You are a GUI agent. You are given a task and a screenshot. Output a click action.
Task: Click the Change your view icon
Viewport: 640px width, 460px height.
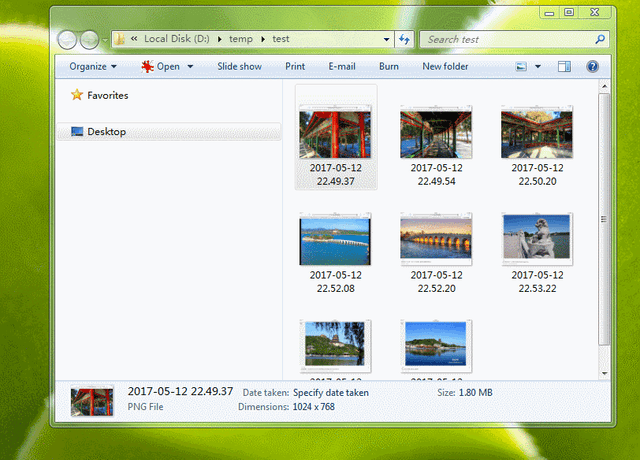(521, 67)
